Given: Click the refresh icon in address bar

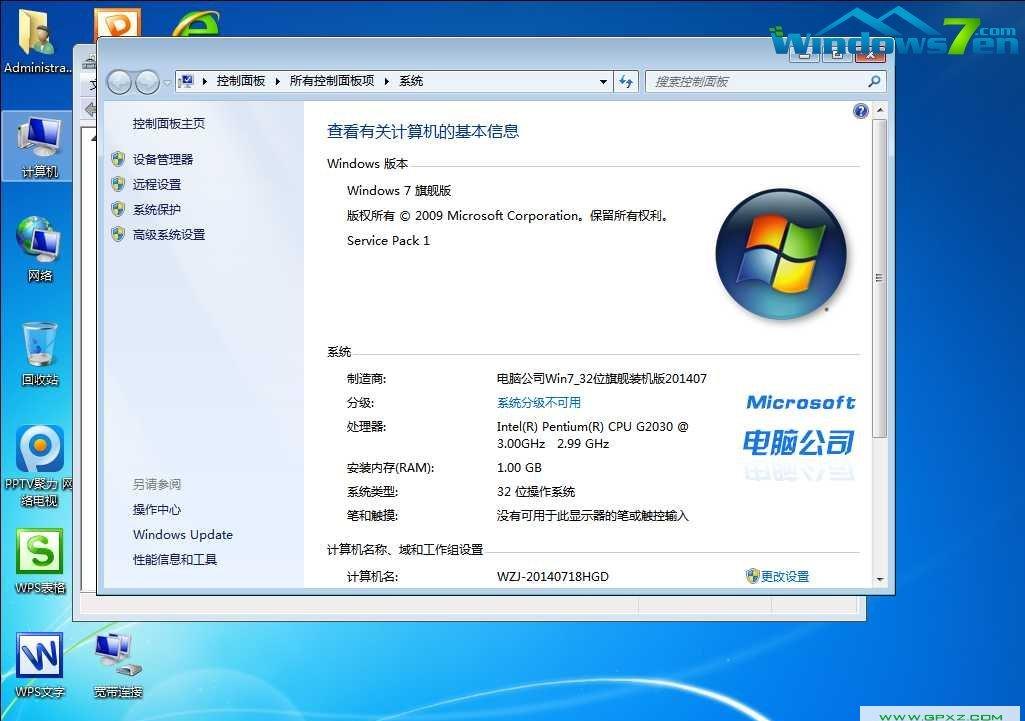Looking at the screenshot, I should 626,81.
